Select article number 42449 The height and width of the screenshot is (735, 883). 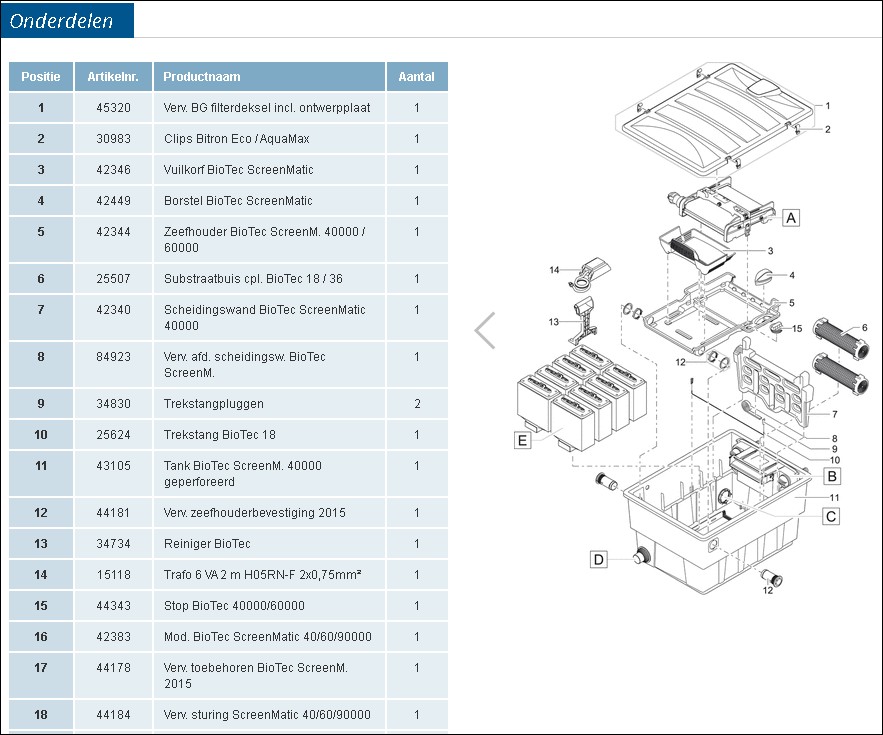click(x=113, y=201)
